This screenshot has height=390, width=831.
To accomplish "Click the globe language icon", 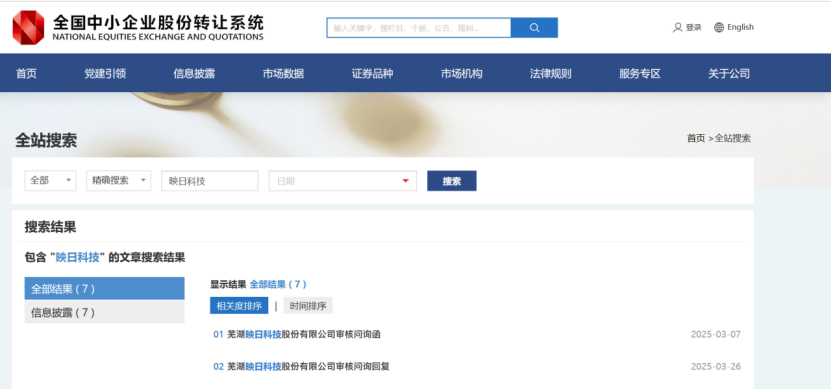I will pos(719,28).
